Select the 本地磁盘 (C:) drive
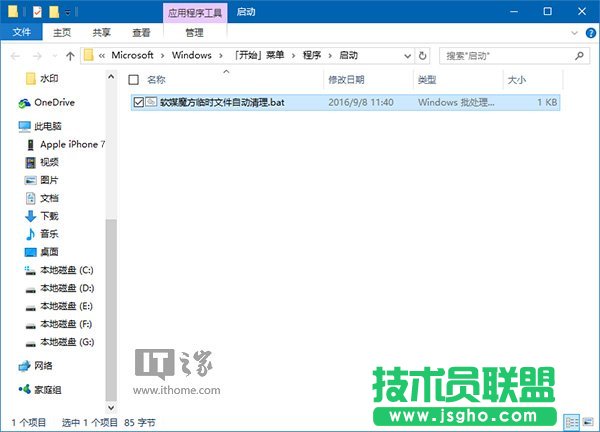The image size is (600, 432). click(66, 270)
